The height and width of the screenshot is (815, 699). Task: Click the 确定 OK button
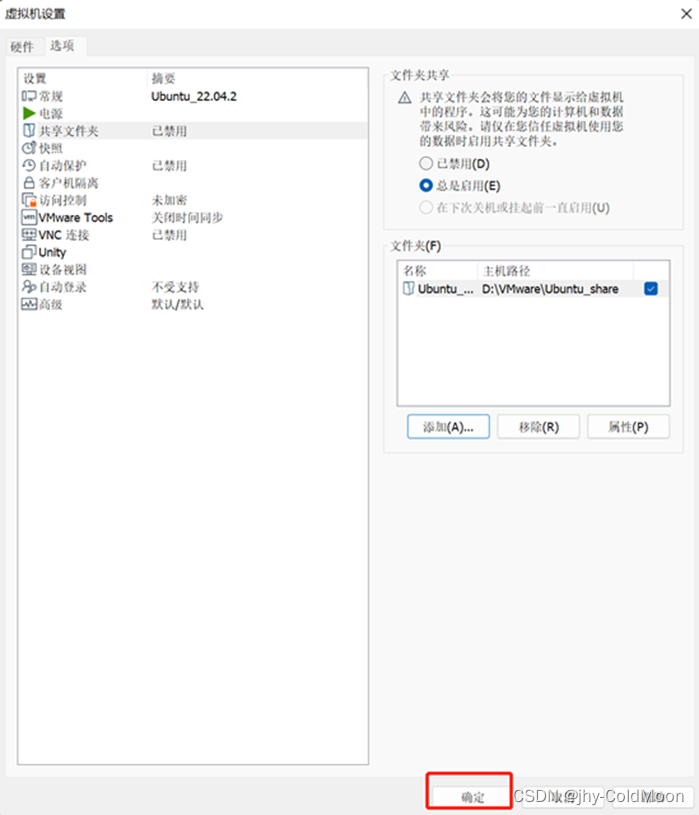tap(472, 797)
